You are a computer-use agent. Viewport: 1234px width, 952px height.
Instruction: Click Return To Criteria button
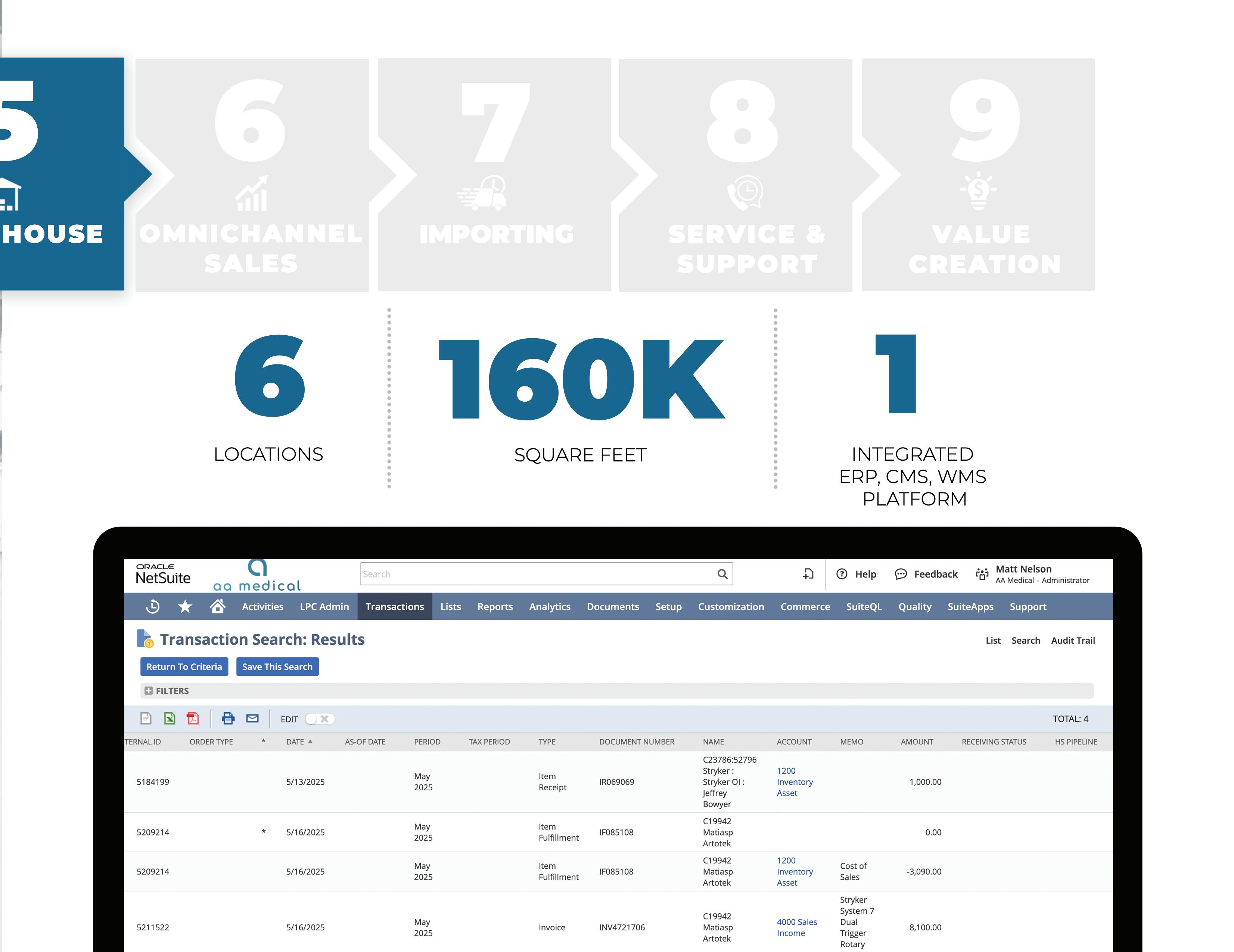tap(184, 667)
